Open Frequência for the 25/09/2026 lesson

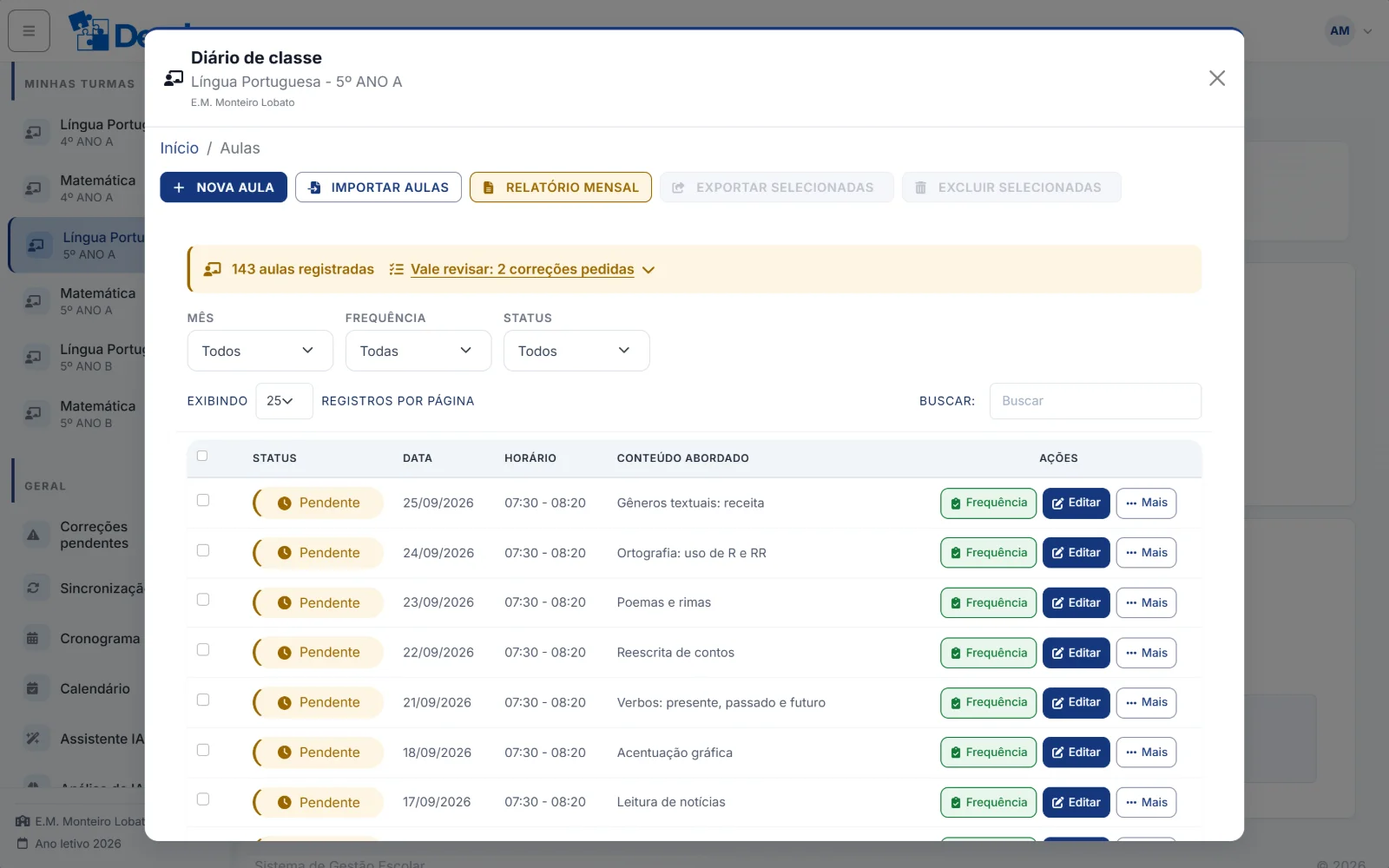(988, 503)
